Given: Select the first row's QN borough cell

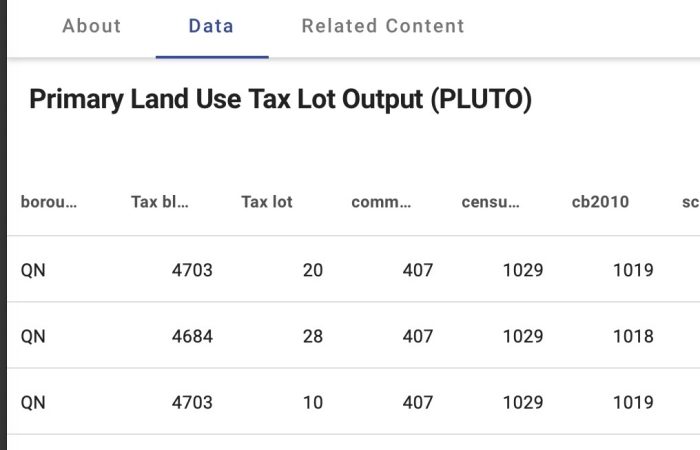Looking at the screenshot, I should coord(33,270).
